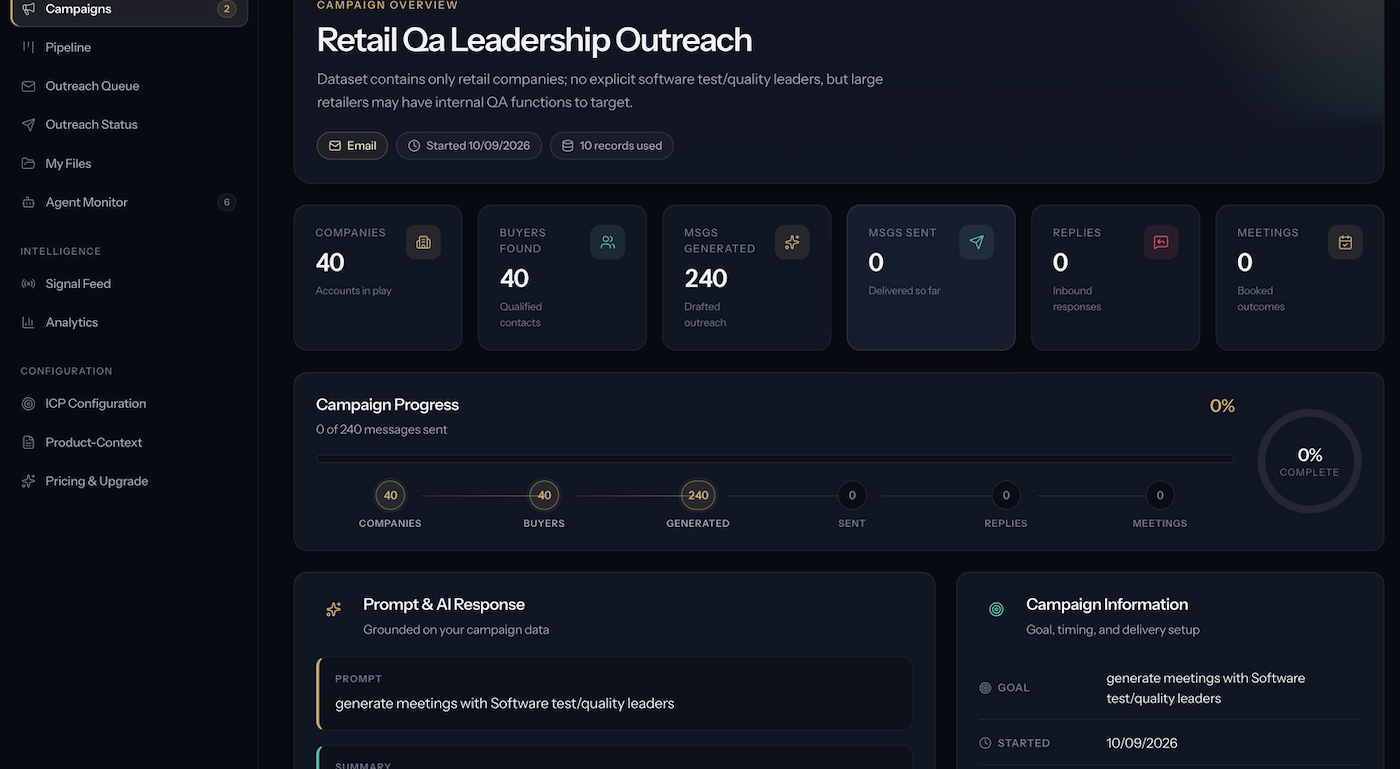
Task: Click the Campaigns count badge 2
Action: pyautogui.click(x=227, y=10)
